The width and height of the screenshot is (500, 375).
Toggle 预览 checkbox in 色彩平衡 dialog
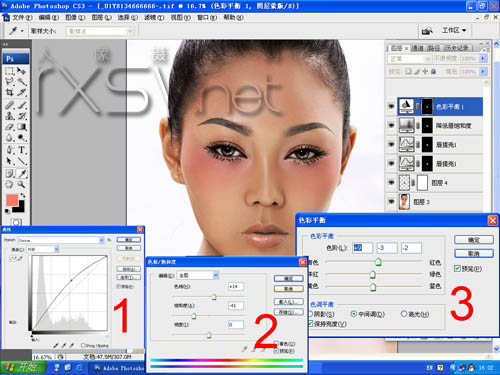(x=457, y=268)
